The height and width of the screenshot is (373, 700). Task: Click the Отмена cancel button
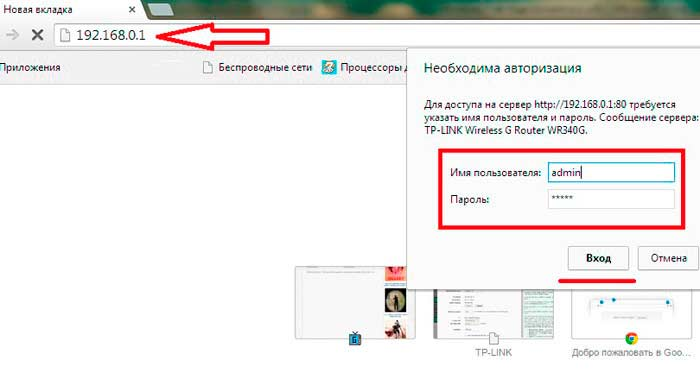point(668,258)
